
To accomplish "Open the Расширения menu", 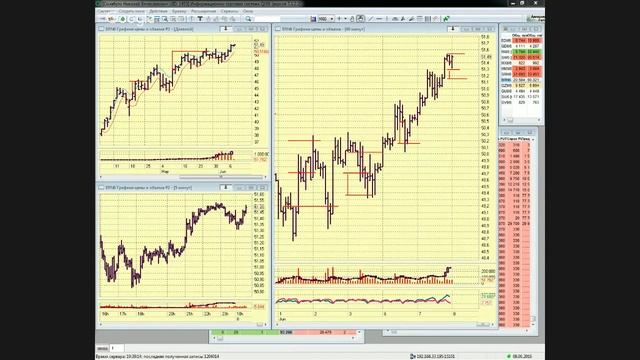I will 203,11.
